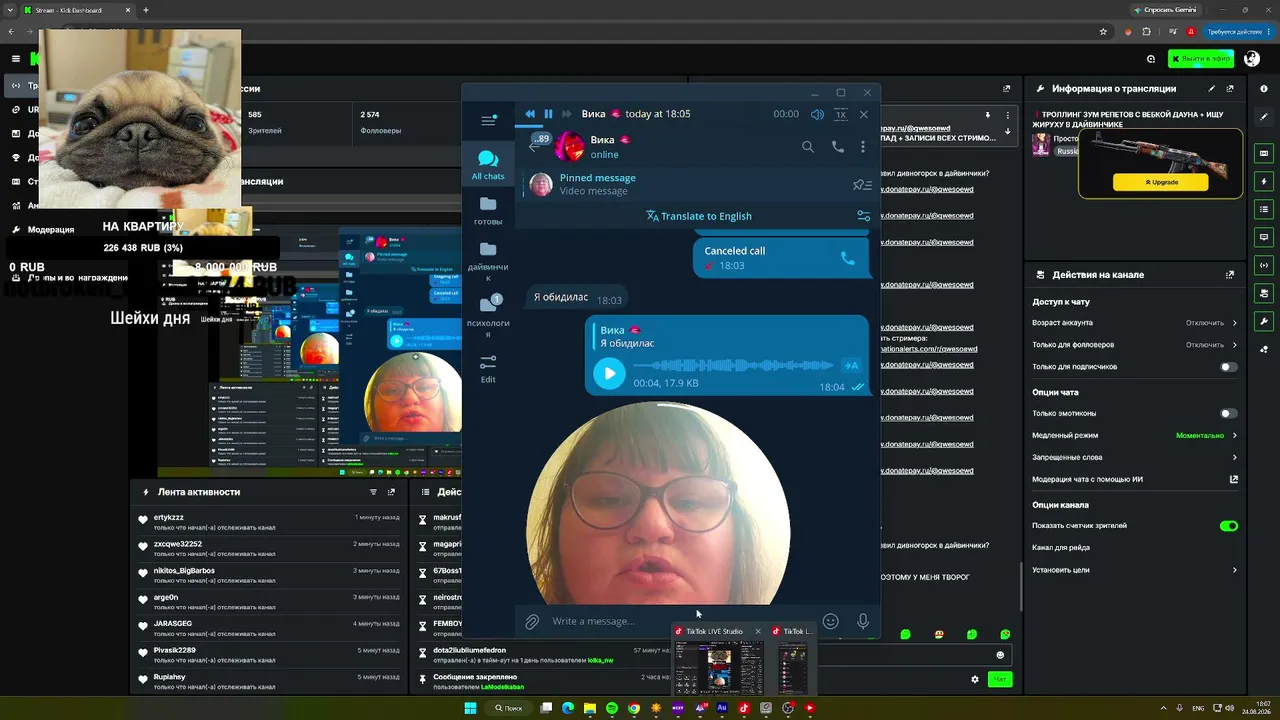
Task: Open the дайвинчик chat folder
Action: click(x=488, y=261)
